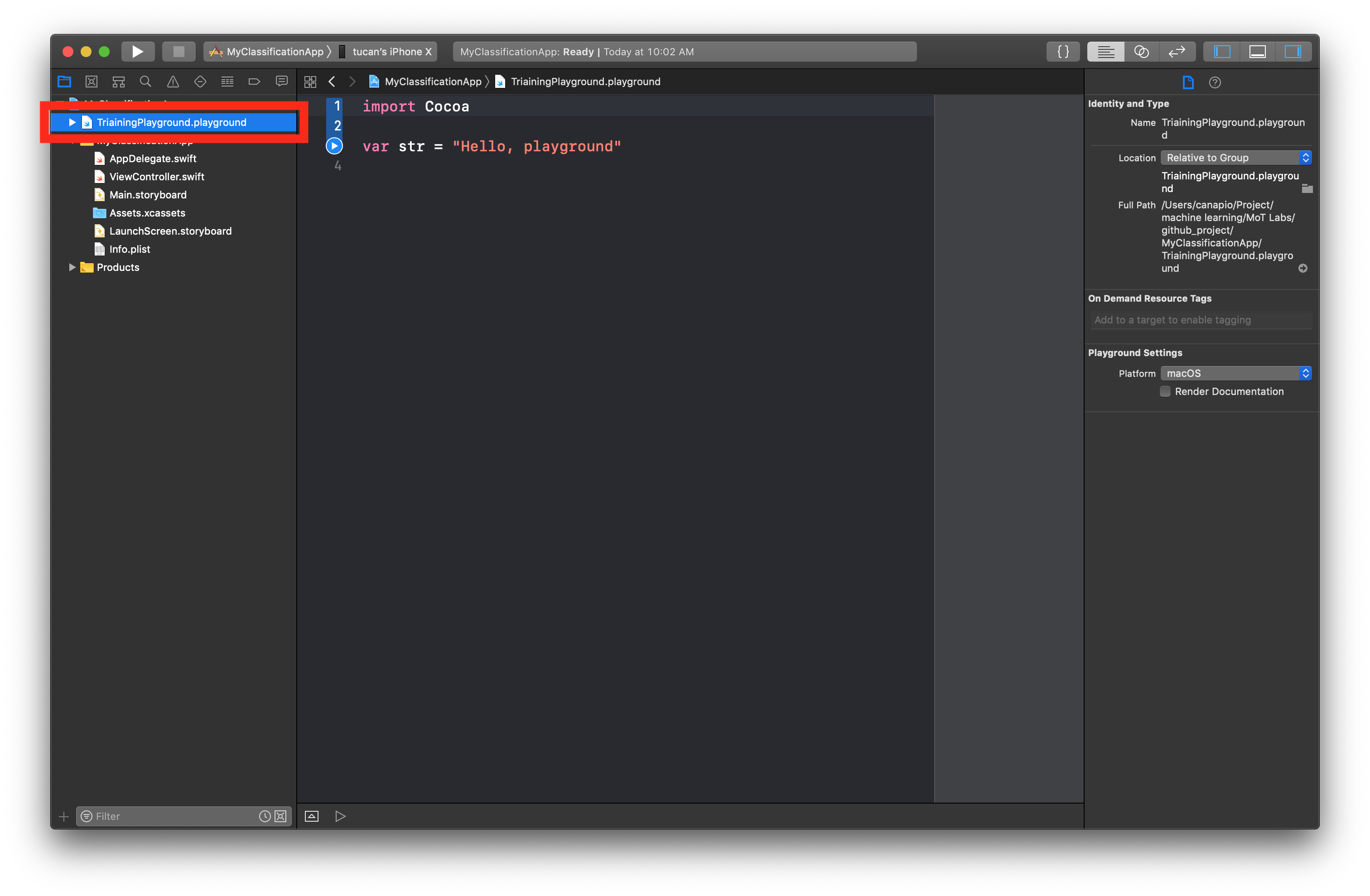Screen dimensions: 1370x896
Task: Show the Assistant editor
Action: click(1141, 52)
